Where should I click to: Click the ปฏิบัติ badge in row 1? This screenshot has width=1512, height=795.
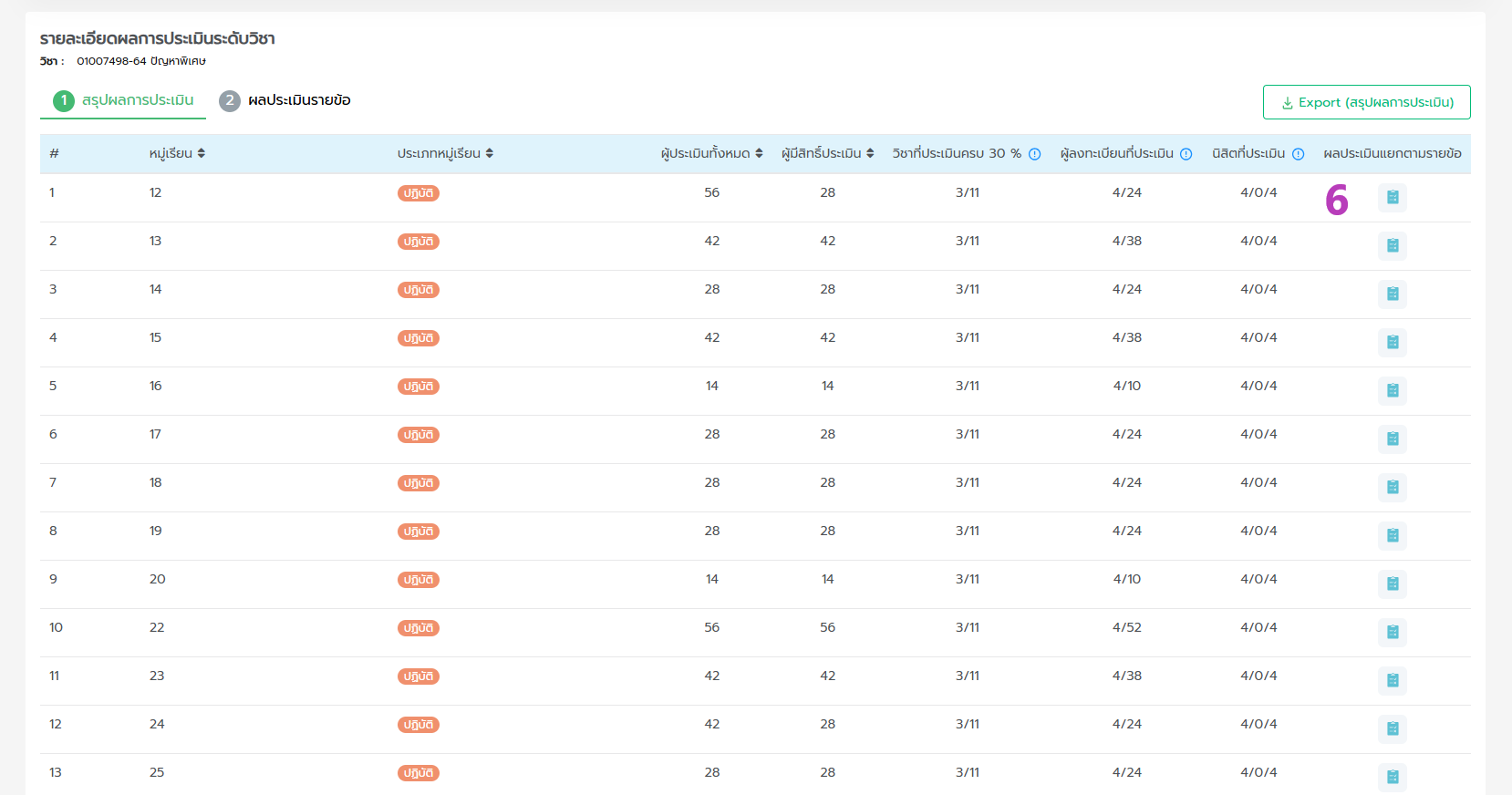coord(419,193)
